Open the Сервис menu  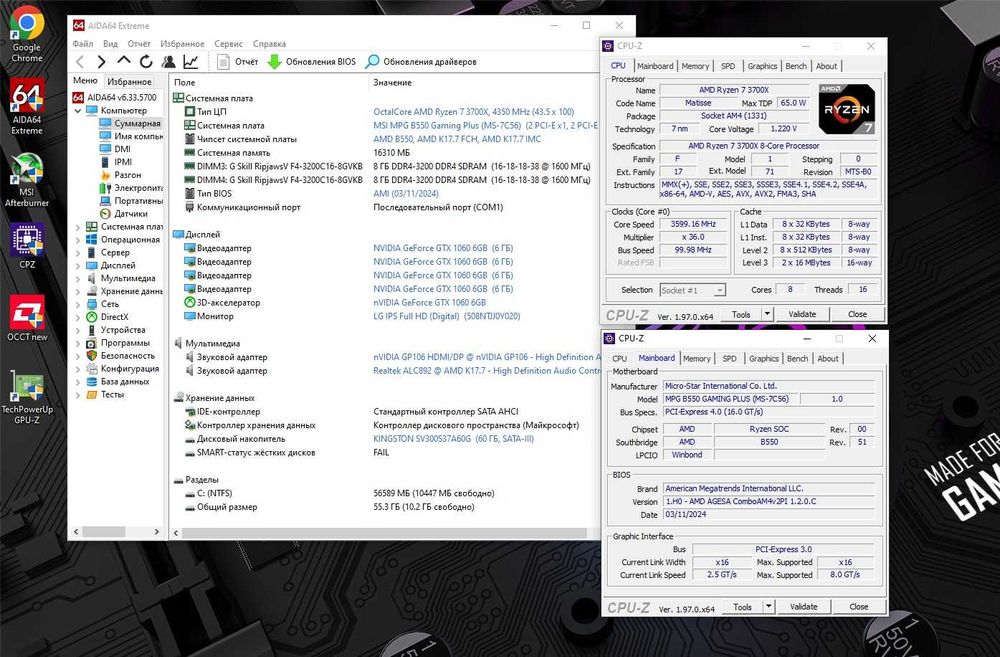pos(228,43)
